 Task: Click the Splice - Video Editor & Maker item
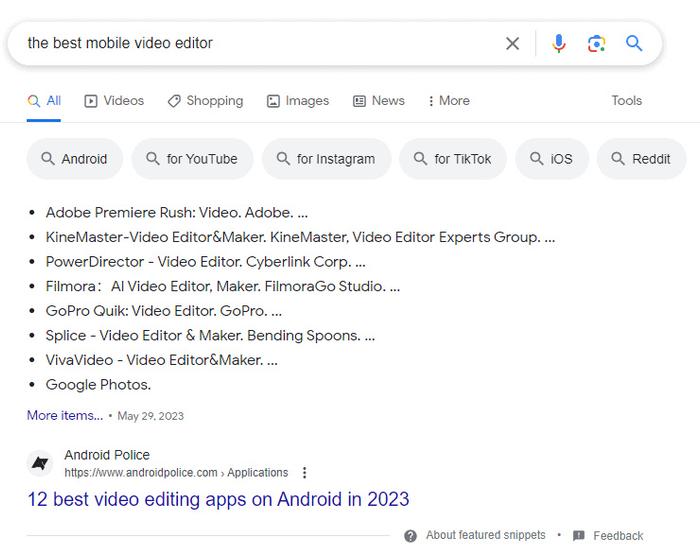pos(210,335)
